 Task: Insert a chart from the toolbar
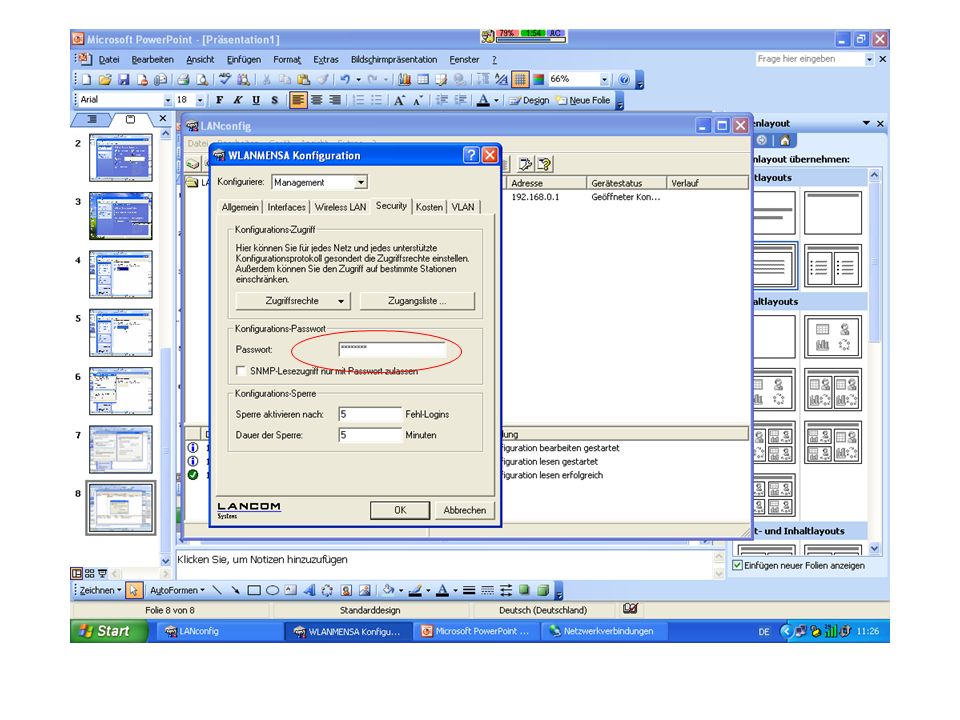(405, 80)
